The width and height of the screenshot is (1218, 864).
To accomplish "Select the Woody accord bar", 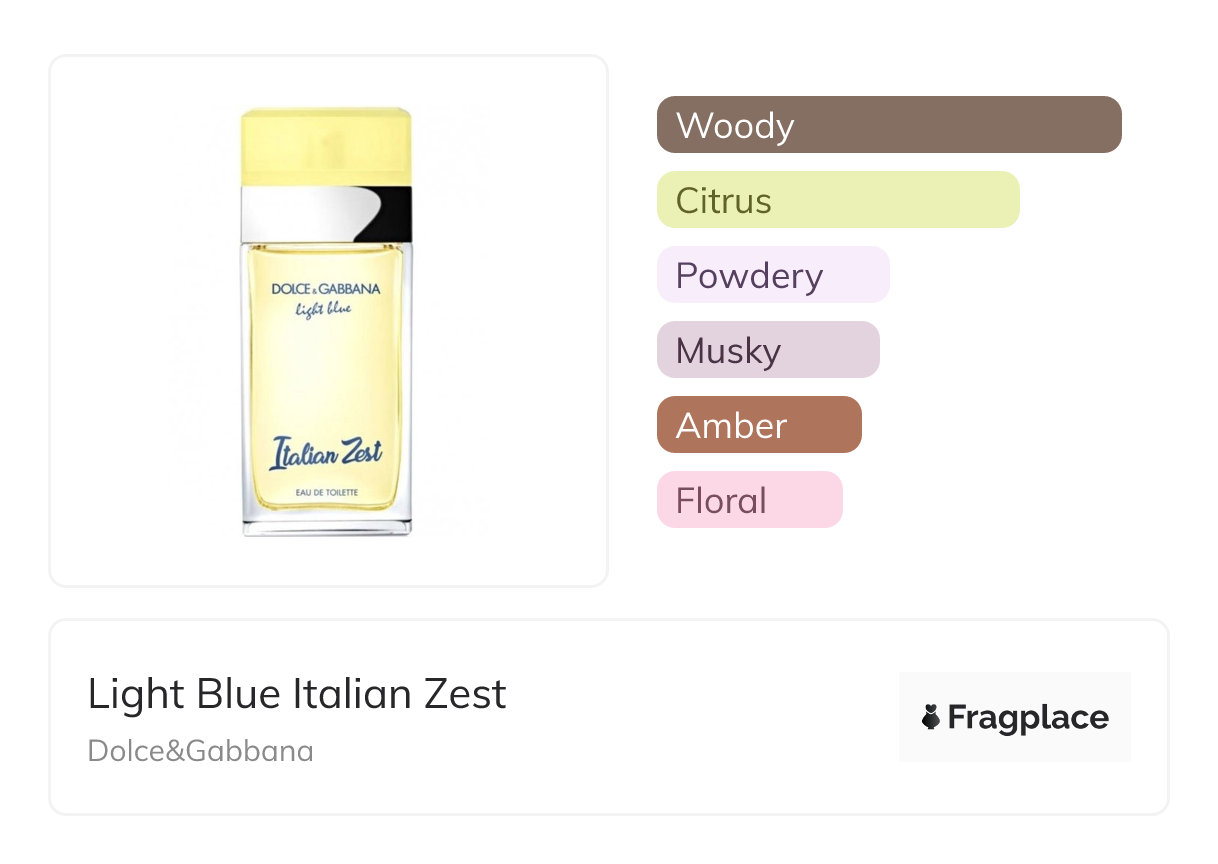I will 888,125.
